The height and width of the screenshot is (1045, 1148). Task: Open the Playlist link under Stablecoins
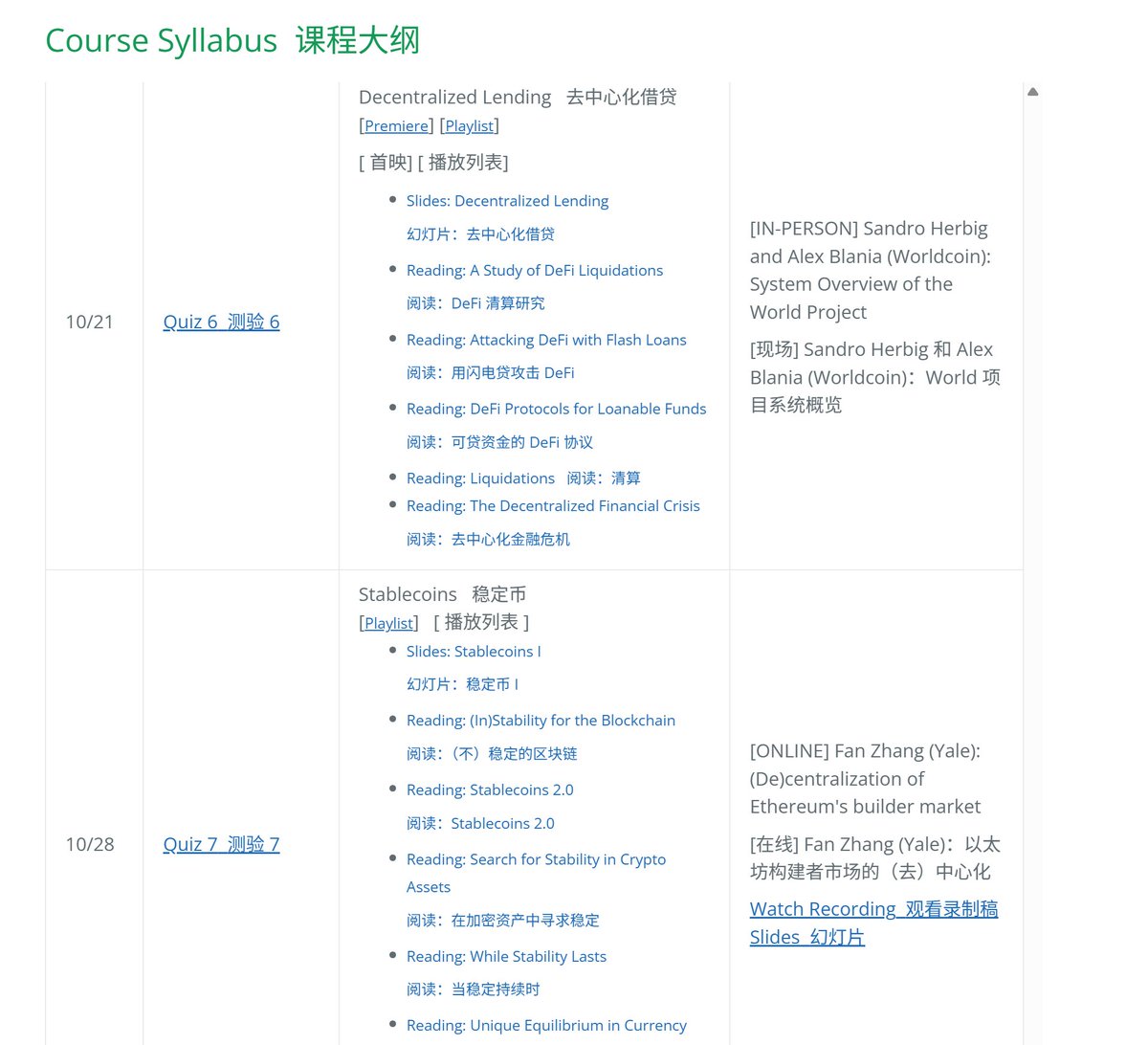coord(388,623)
